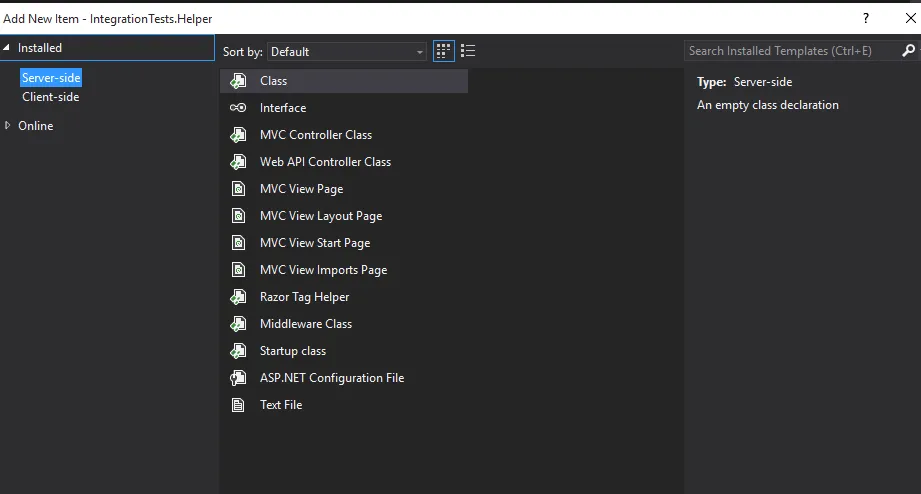Select the Client-side category
The height and width of the screenshot is (494, 921).
click(x=51, y=97)
